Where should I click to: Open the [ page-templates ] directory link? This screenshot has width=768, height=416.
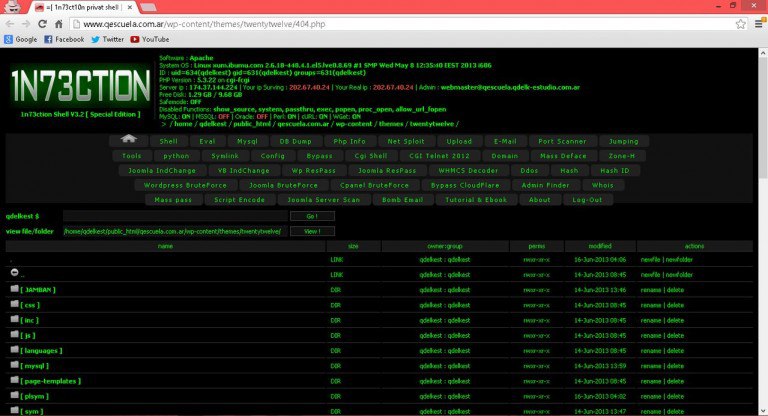coord(51,381)
